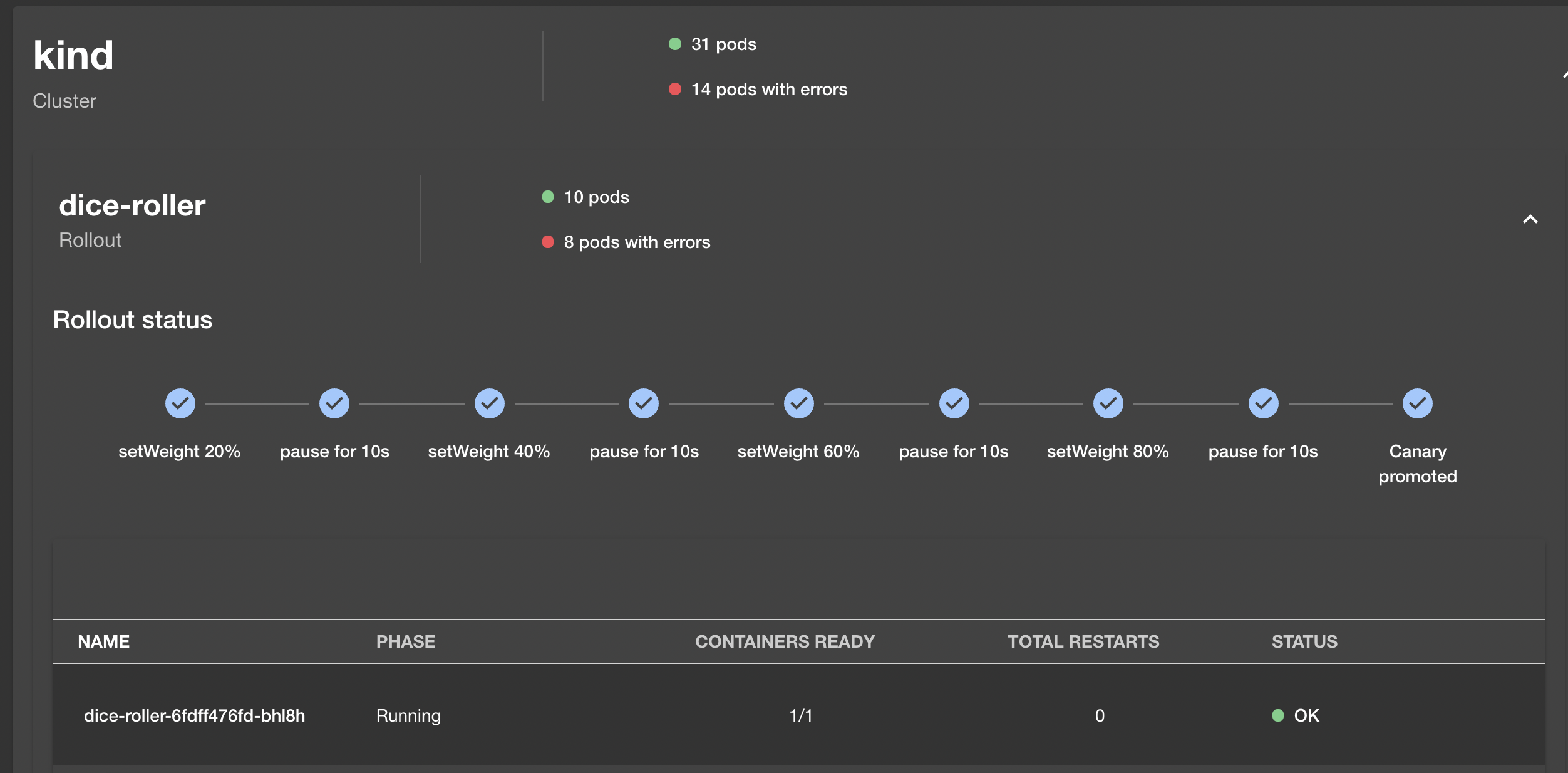Click the green 31 pods indicator dot
This screenshot has height=773, width=1568.
click(674, 43)
